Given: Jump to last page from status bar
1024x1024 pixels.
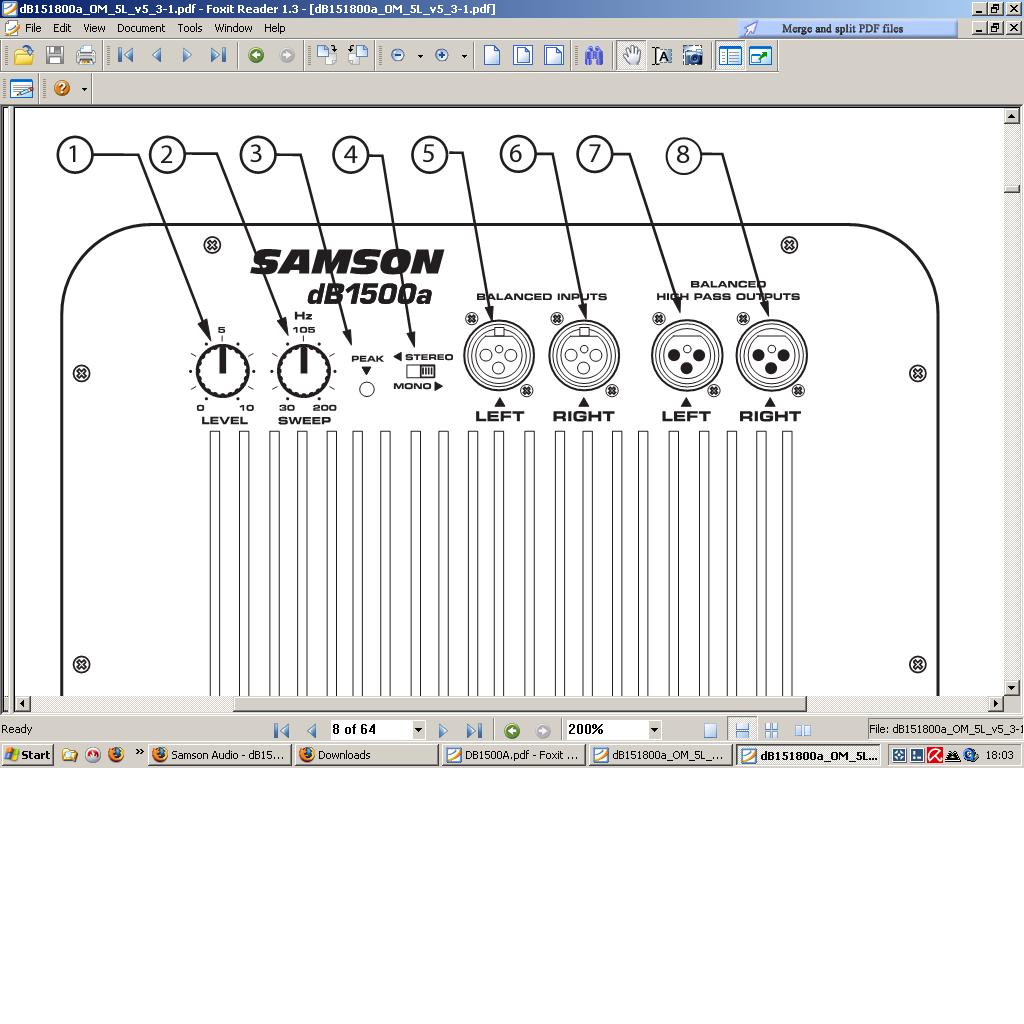Looking at the screenshot, I should [x=474, y=730].
